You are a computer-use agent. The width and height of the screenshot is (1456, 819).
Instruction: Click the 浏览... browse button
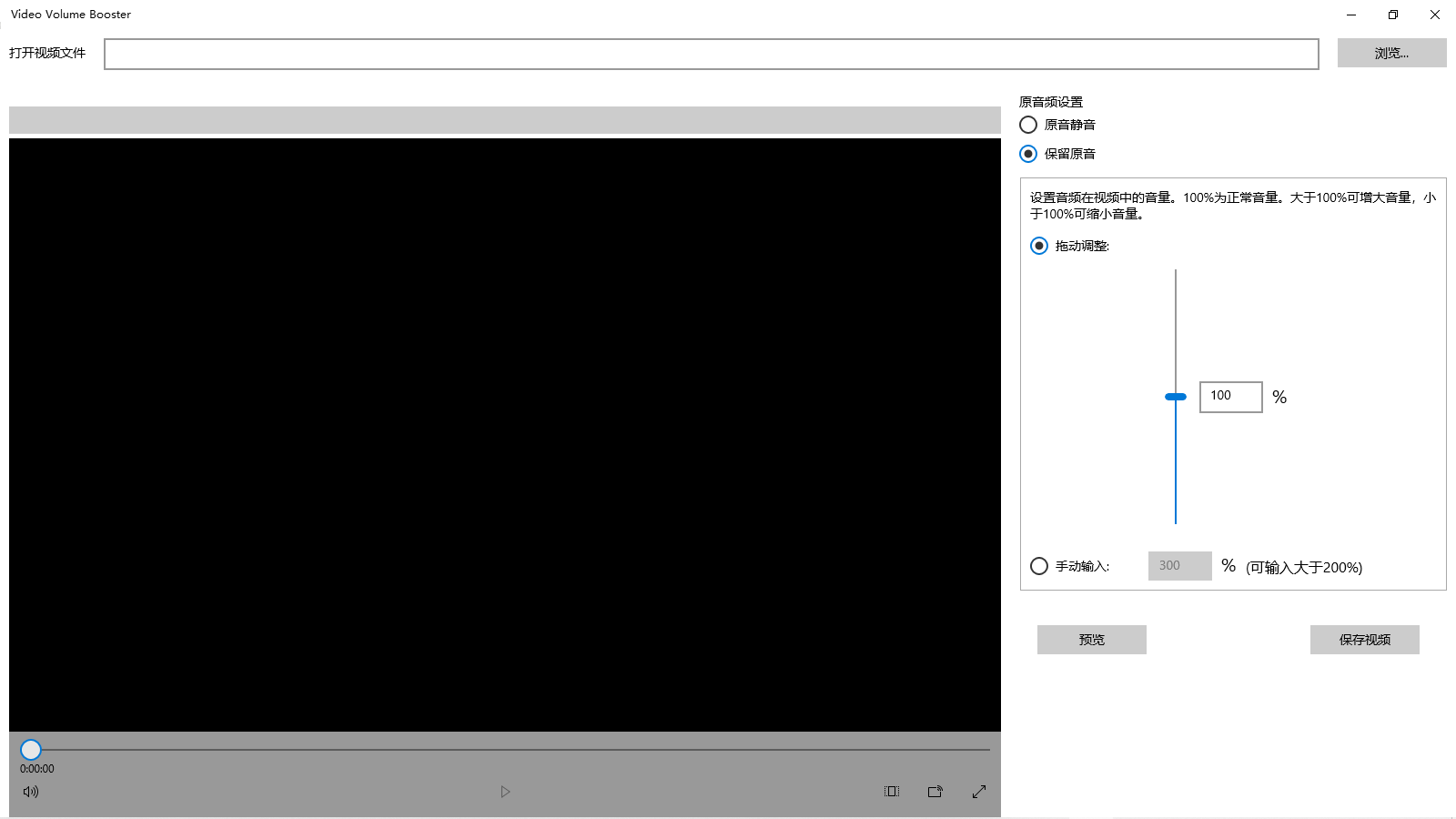coord(1391,53)
